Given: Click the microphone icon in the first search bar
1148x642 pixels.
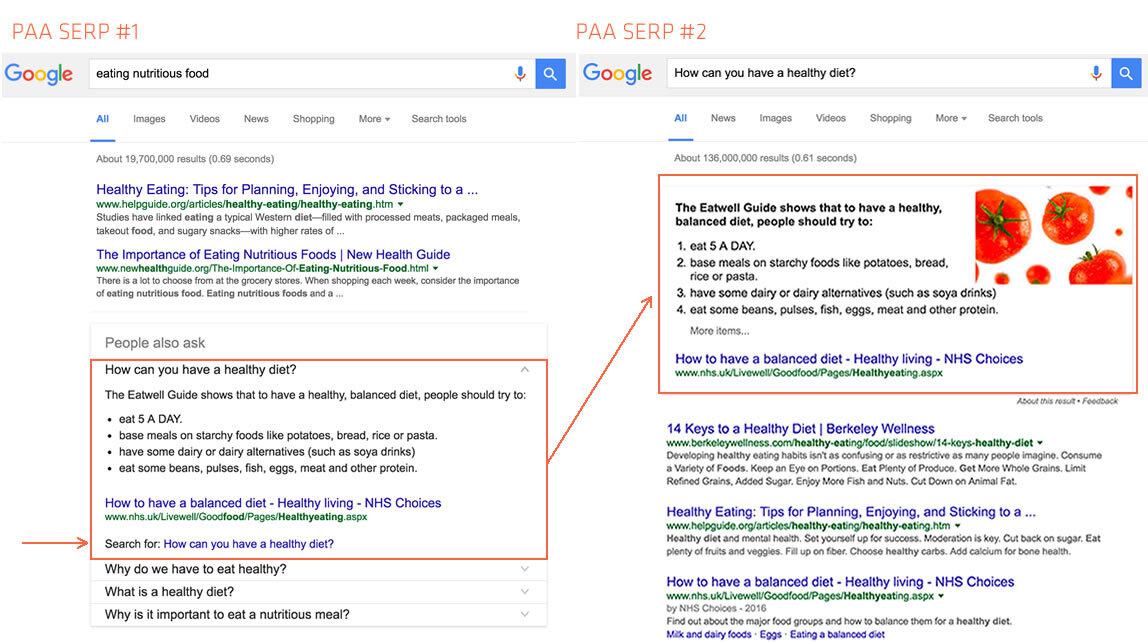Looking at the screenshot, I should coord(519,73).
